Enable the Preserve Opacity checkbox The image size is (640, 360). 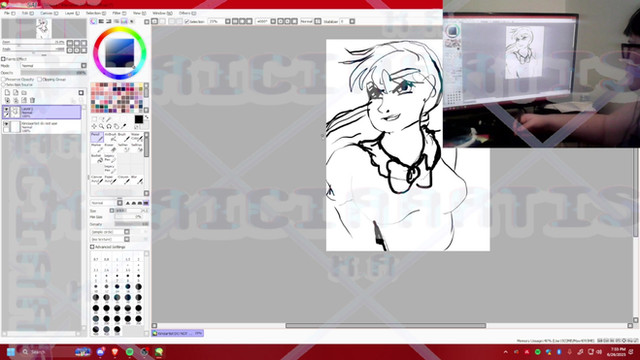(x=4, y=79)
